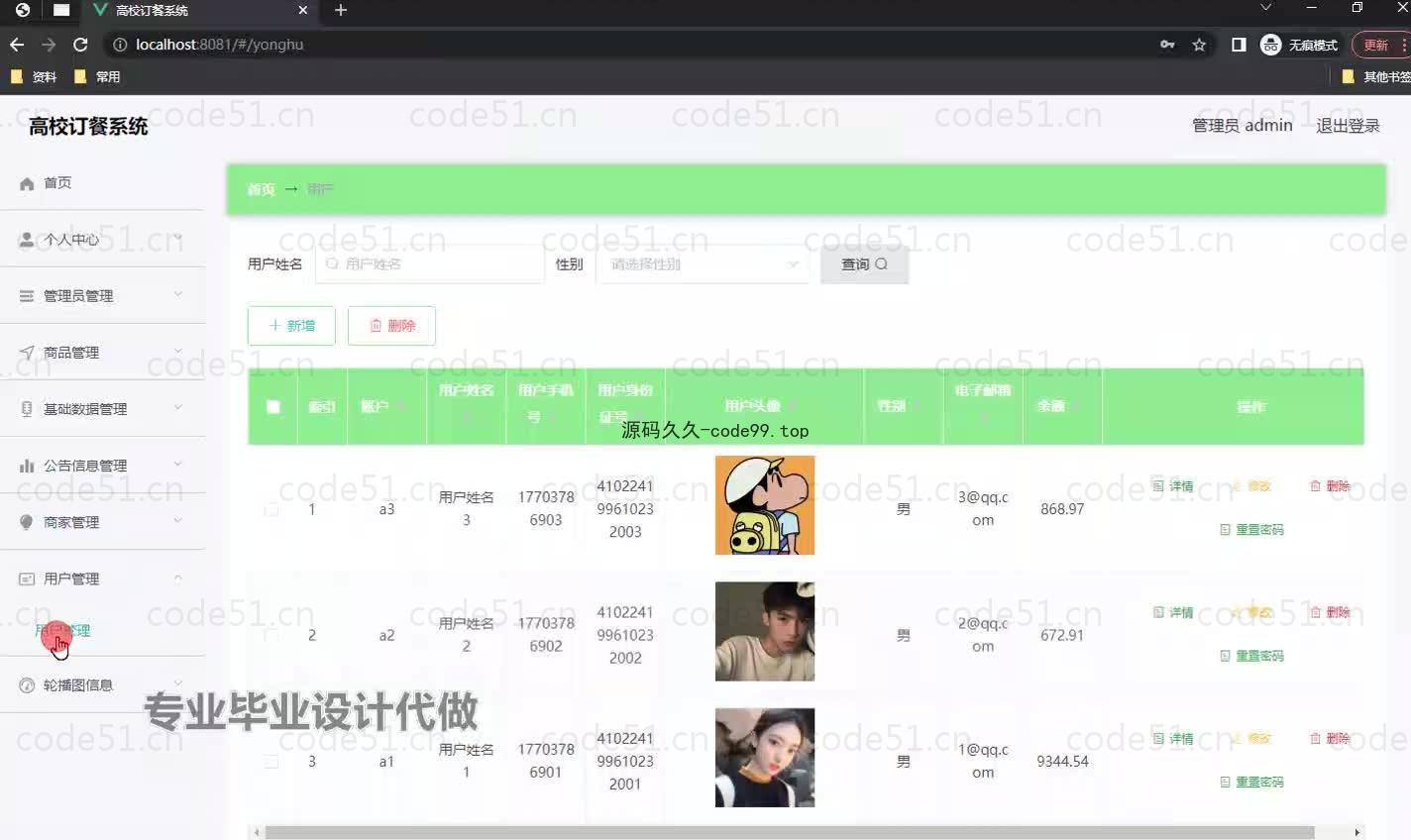Expand 基础数据管理 menu chevron
Image resolution: width=1411 pixels, height=840 pixels.
pyautogui.click(x=178, y=407)
